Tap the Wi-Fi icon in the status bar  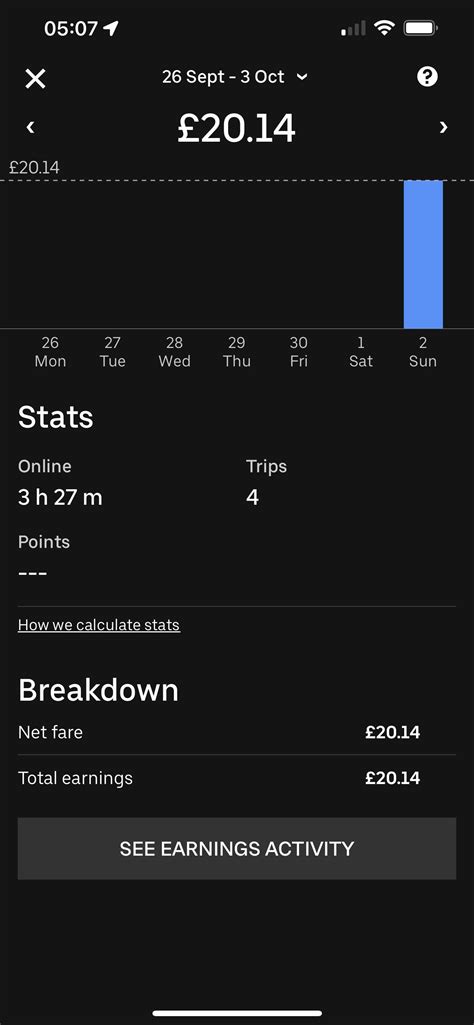click(x=384, y=28)
